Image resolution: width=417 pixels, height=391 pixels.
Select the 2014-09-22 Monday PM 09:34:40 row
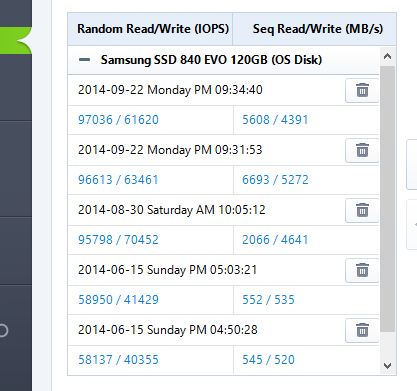[223, 90]
